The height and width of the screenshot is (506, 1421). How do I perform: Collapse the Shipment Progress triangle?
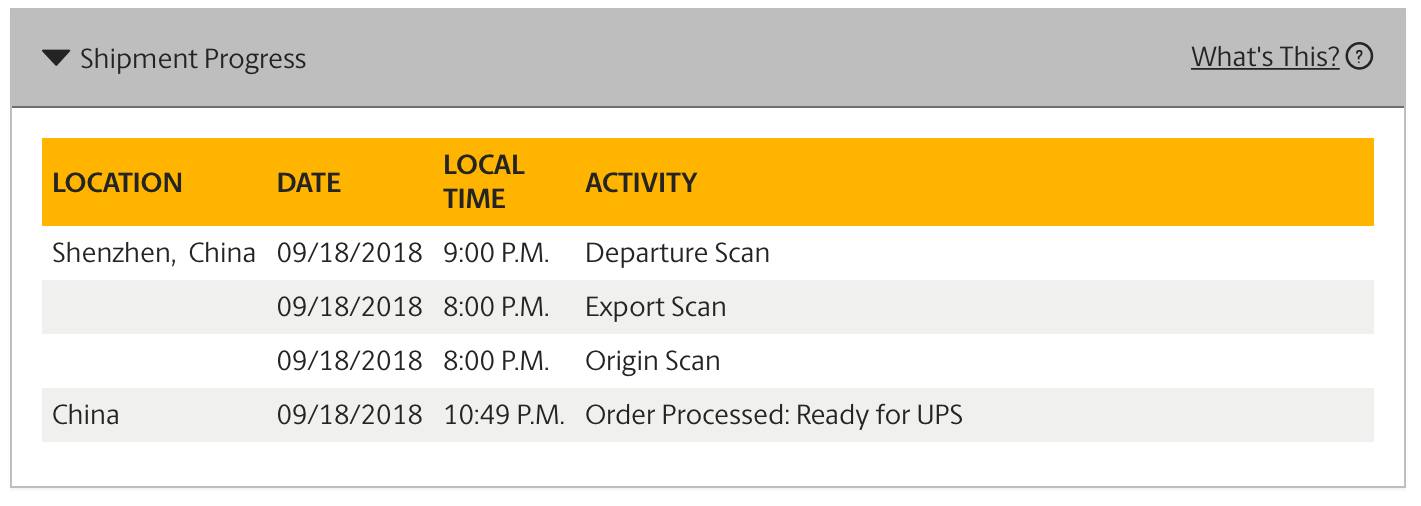[56, 59]
